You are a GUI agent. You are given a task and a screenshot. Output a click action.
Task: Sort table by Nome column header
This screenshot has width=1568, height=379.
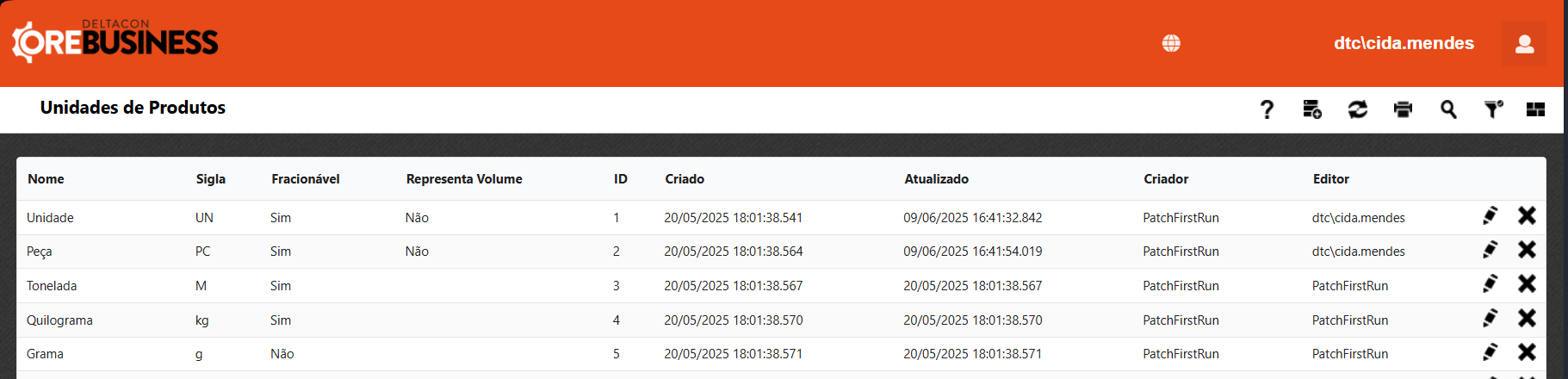[x=46, y=179]
